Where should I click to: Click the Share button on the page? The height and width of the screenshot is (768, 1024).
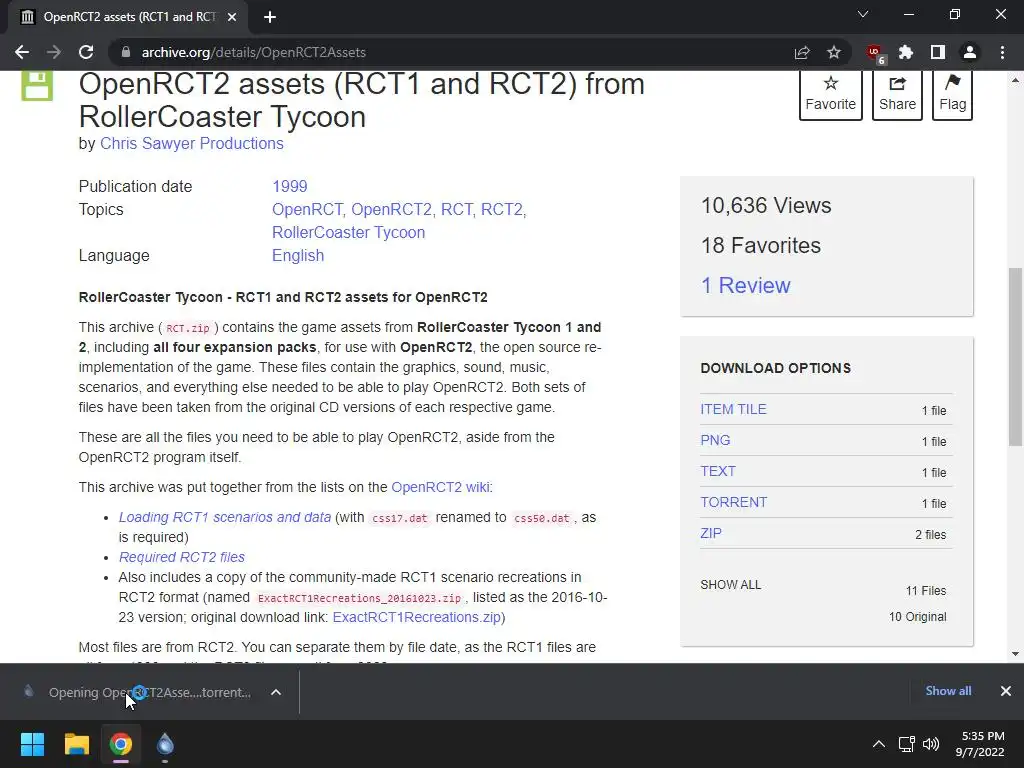(897, 94)
